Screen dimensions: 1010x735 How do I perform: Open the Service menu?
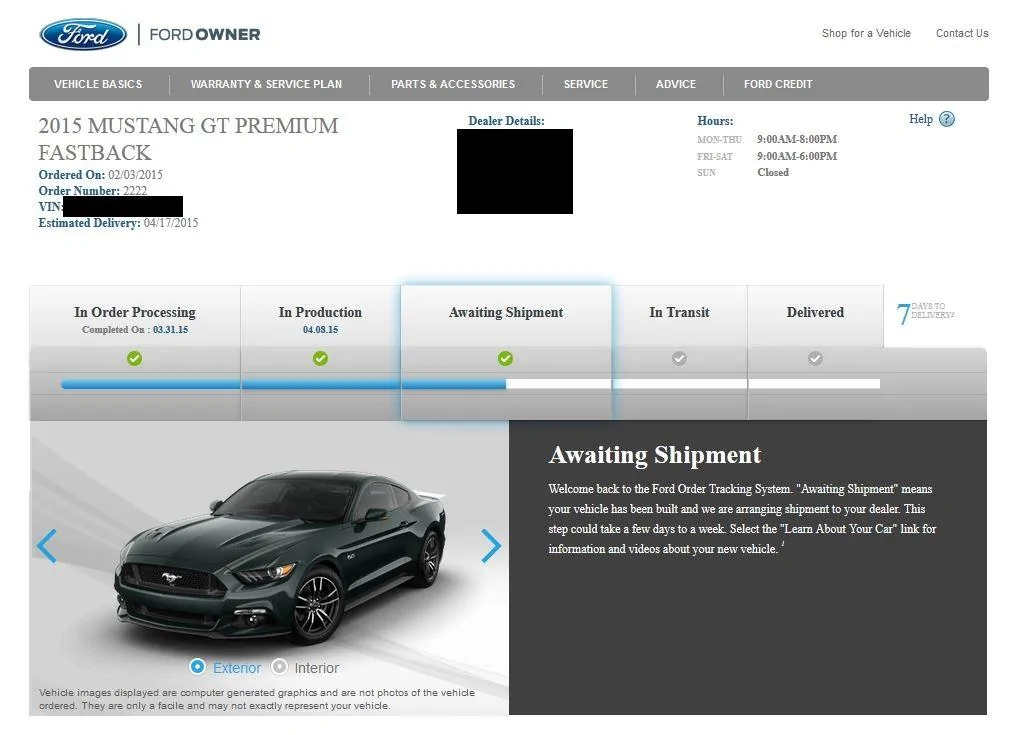(586, 84)
